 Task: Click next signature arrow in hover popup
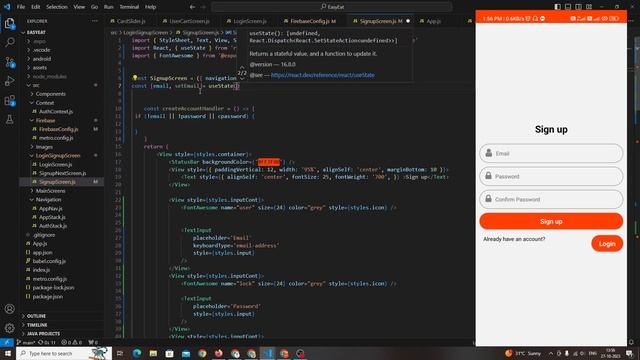tap(242, 78)
